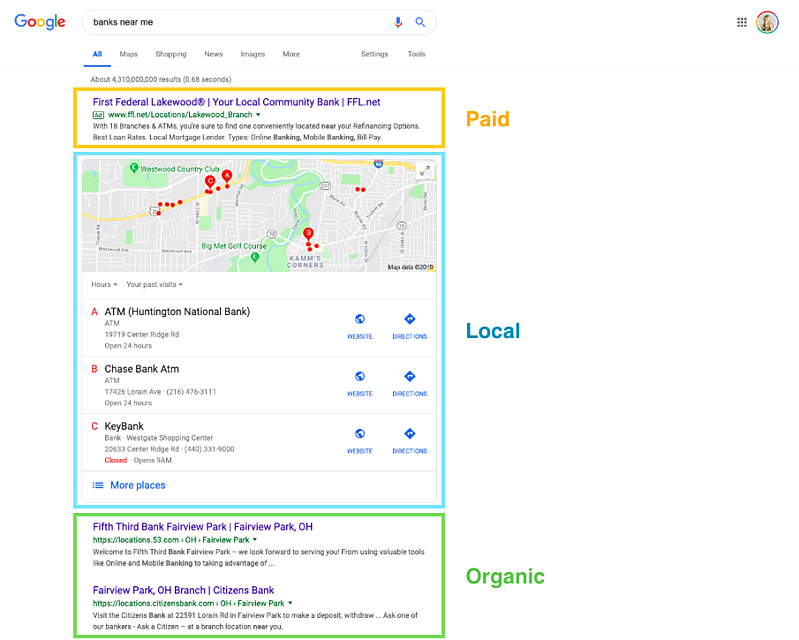799x640 pixels.
Task: Switch to the All results tab
Action: click(x=97, y=54)
